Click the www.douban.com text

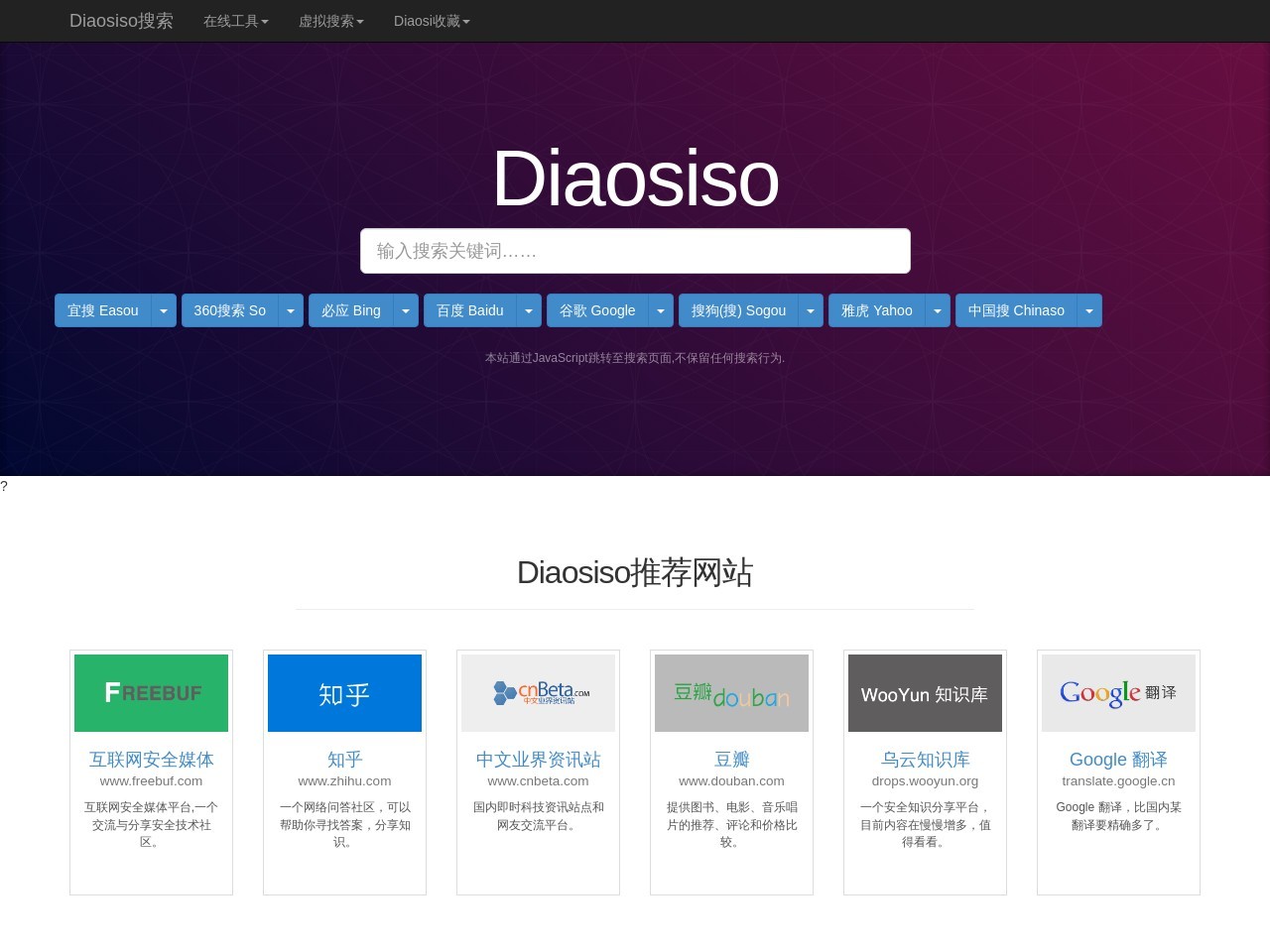731,781
